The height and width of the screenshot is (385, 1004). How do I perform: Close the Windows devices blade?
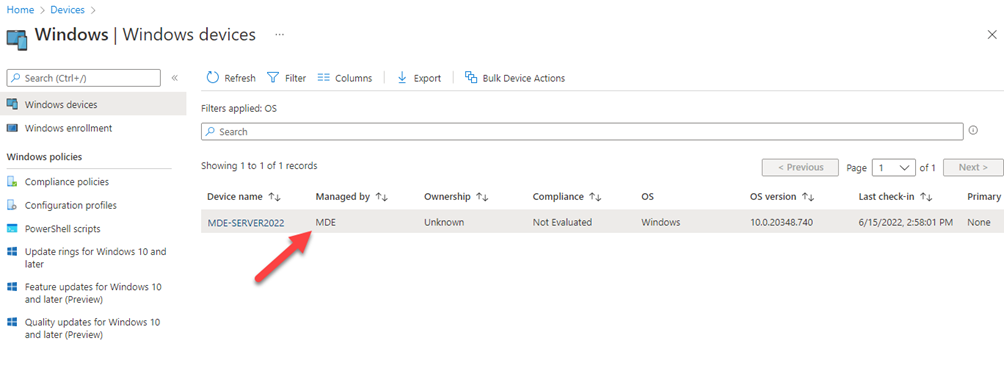pos(992,35)
